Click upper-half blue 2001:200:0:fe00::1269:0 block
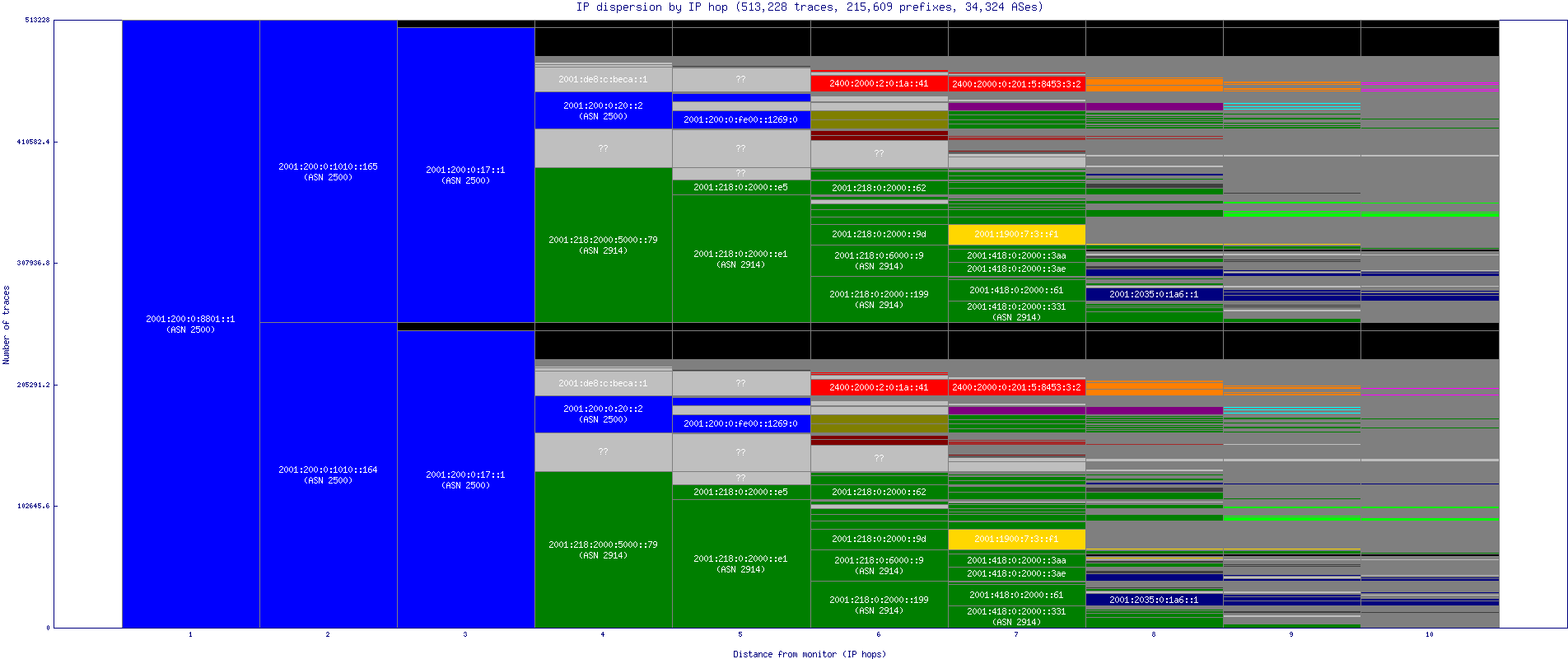Image resolution: width=1568 pixels, height=659 pixels. 741,119
